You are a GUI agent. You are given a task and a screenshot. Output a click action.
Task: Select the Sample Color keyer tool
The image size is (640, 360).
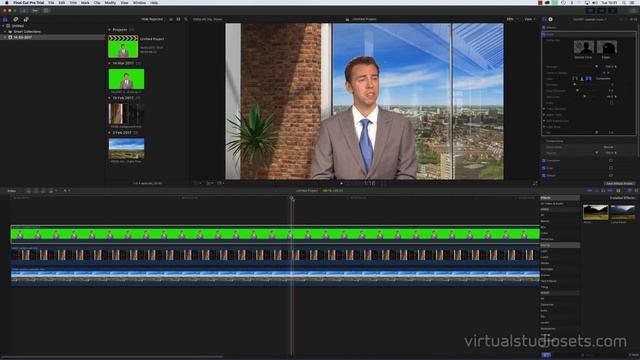(584, 48)
